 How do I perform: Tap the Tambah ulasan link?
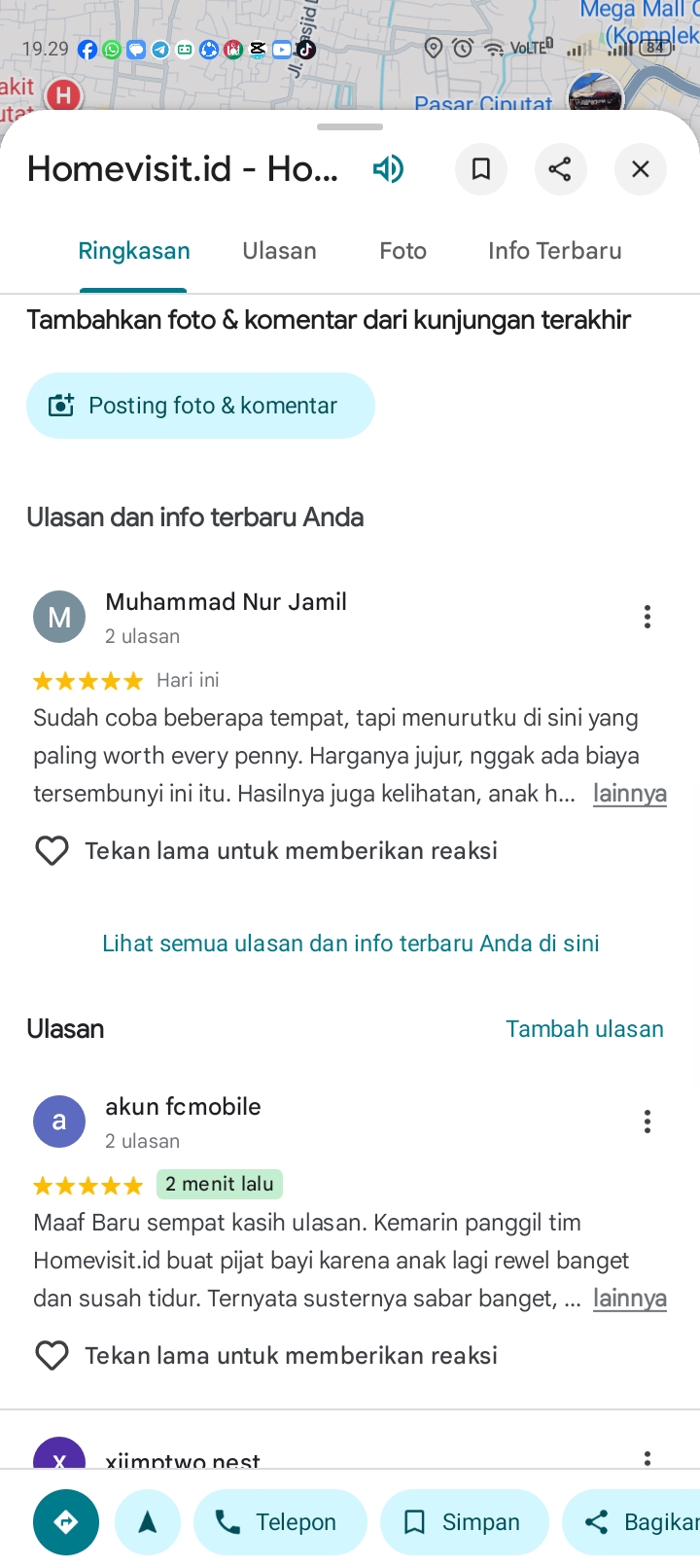coord(584,1029)
